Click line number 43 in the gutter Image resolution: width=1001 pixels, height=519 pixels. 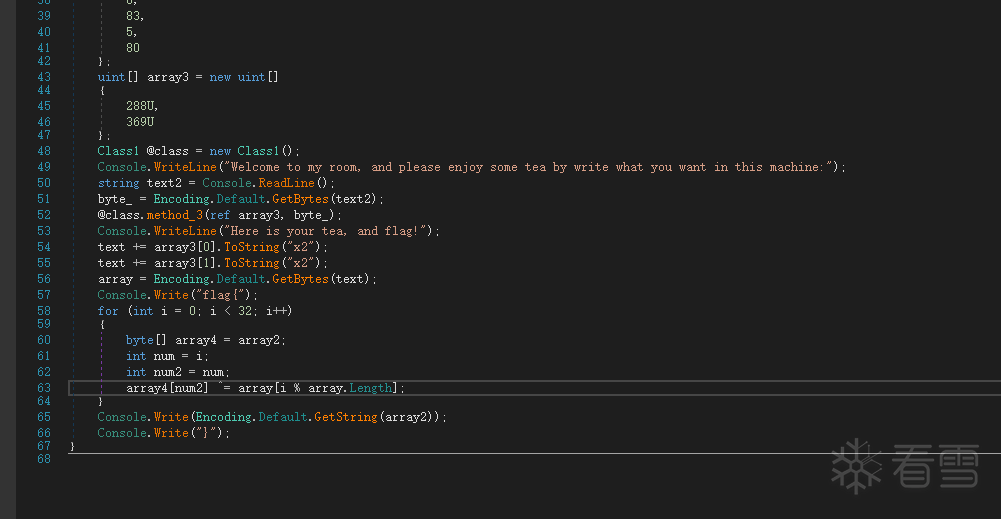click(x=43, y=77)
